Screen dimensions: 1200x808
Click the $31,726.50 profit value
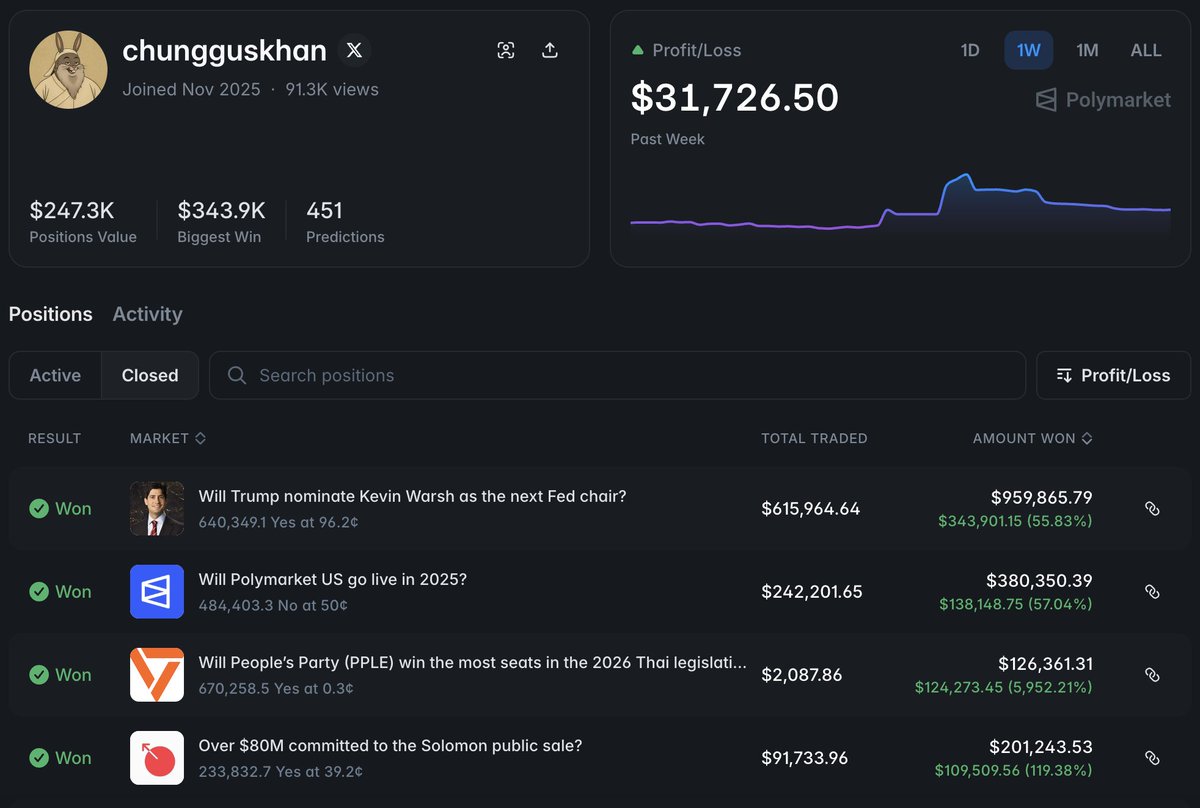(735, 97)
